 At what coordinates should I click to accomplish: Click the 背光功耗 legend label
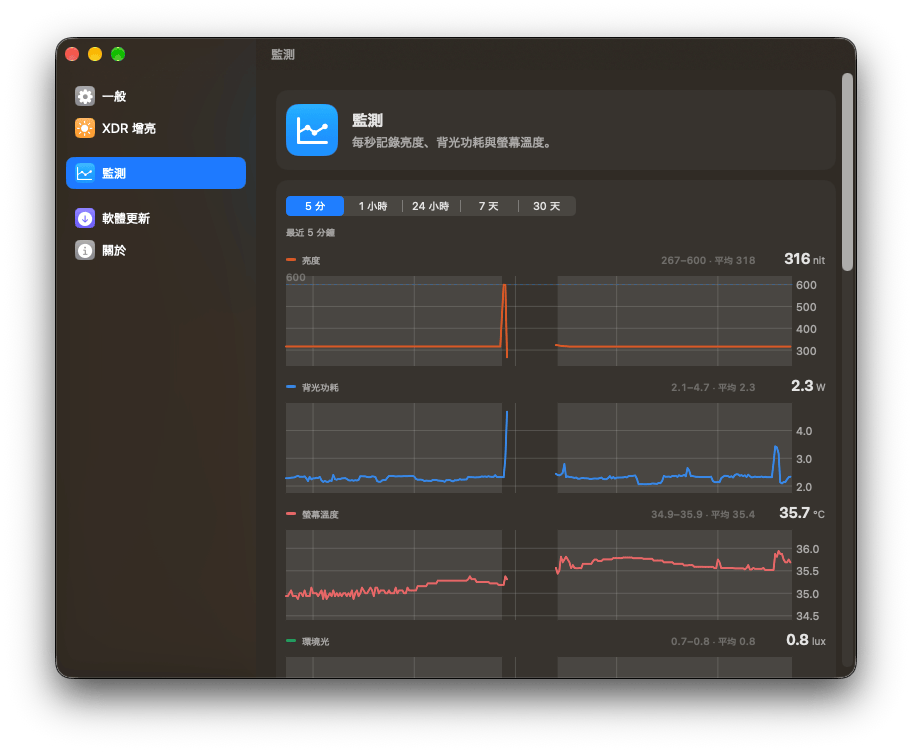(320, 387)
